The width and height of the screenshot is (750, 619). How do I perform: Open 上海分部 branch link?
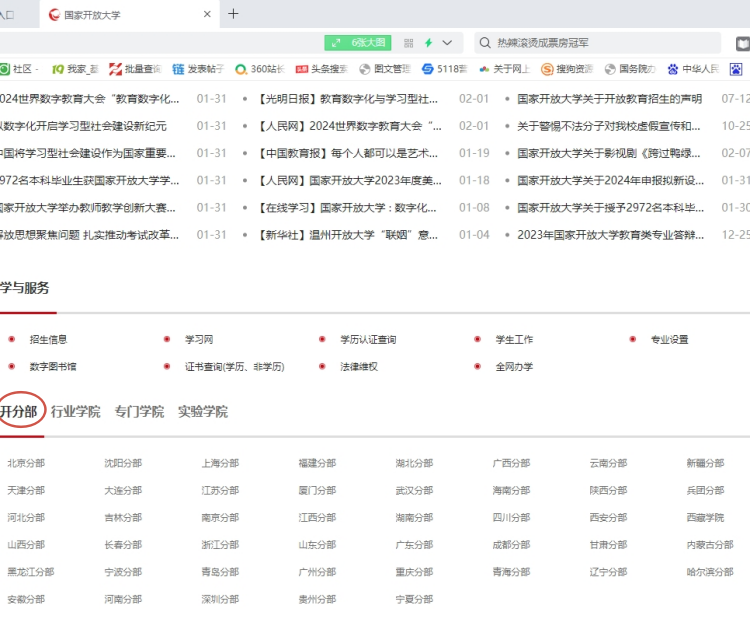click(x=221, y=463)
